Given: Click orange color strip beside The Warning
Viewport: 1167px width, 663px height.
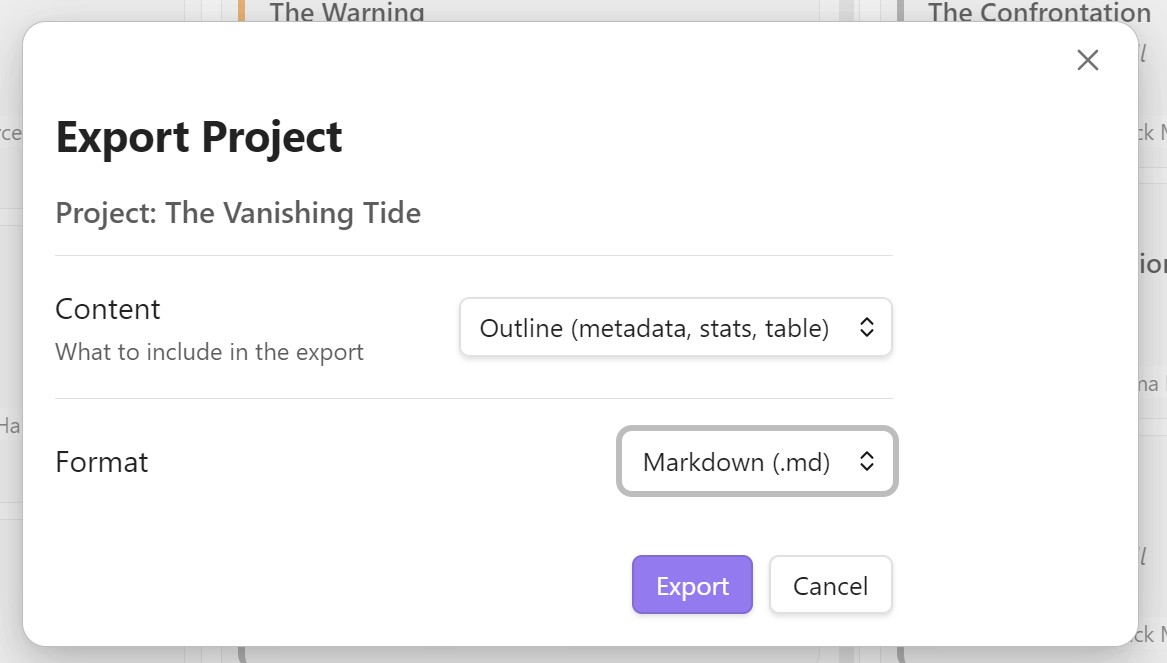Looking at the screenshot, I should click(241, 10).
